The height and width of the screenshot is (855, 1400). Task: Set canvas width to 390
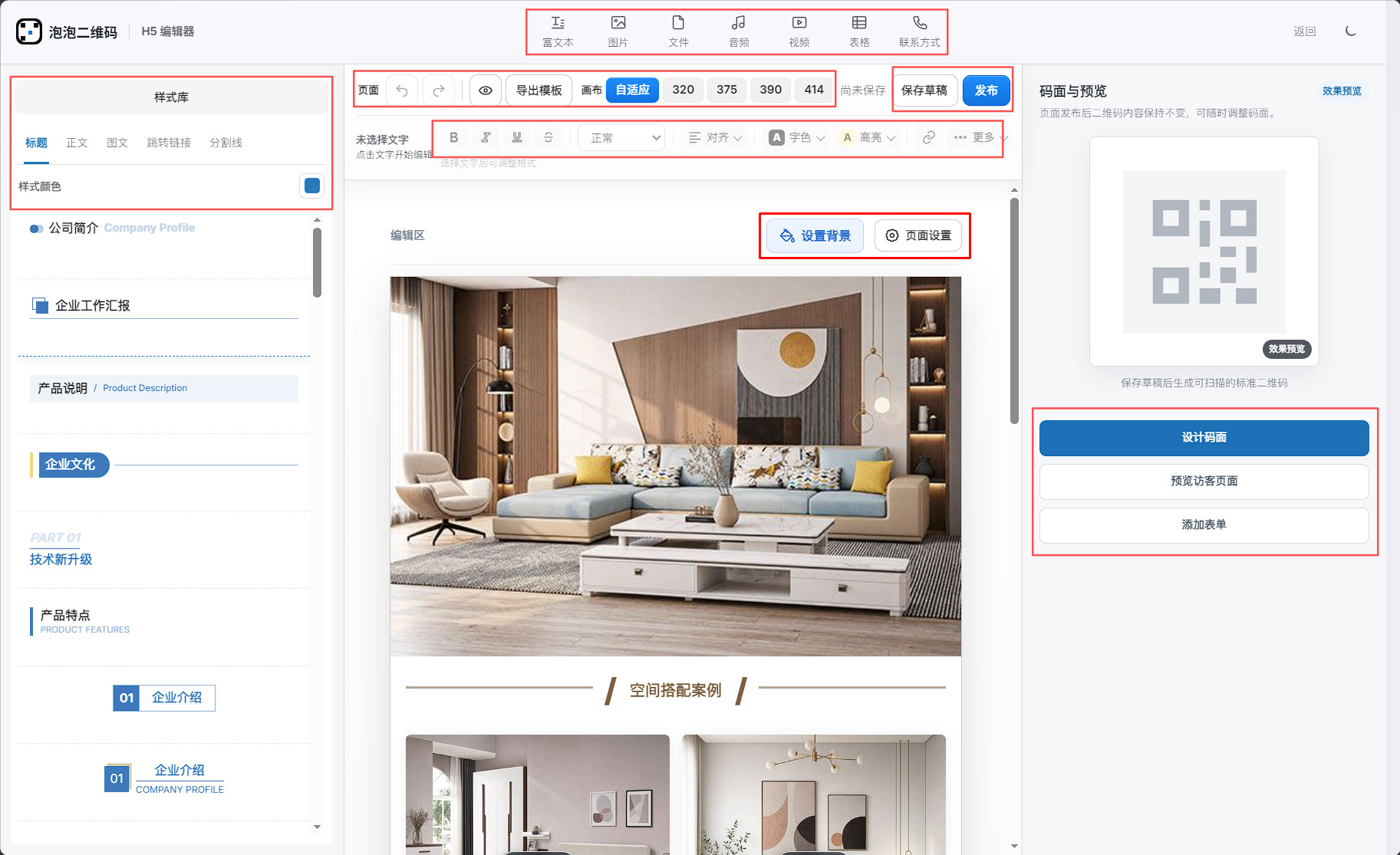[x=770, y=90]
